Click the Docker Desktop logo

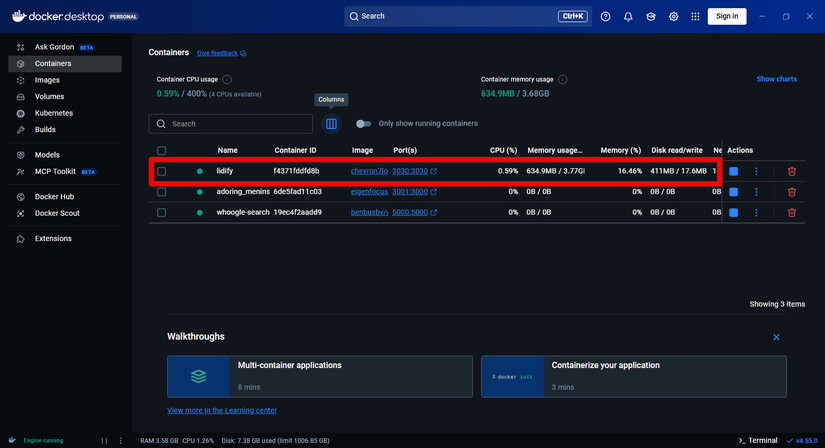[58, 16]
